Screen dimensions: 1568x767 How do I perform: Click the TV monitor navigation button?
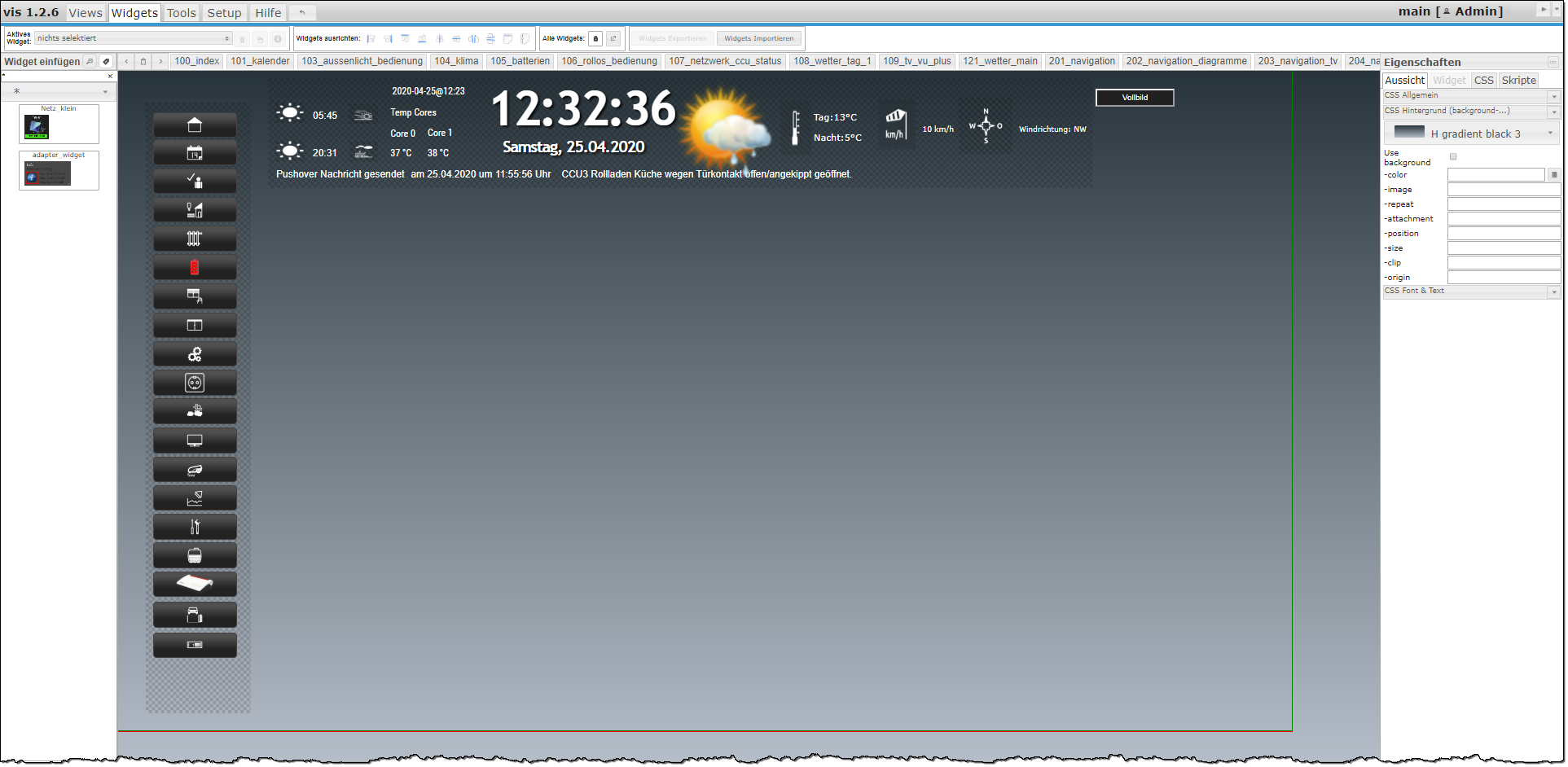coord(195,440)
